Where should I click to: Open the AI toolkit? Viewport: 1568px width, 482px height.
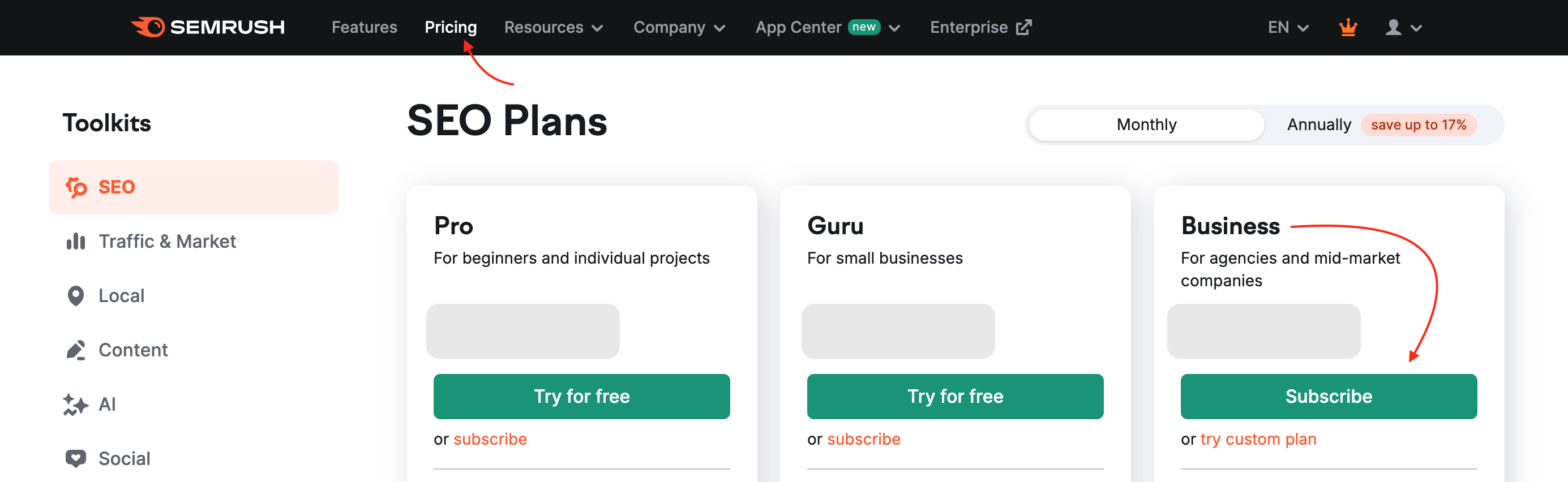[x=108, y=403]
